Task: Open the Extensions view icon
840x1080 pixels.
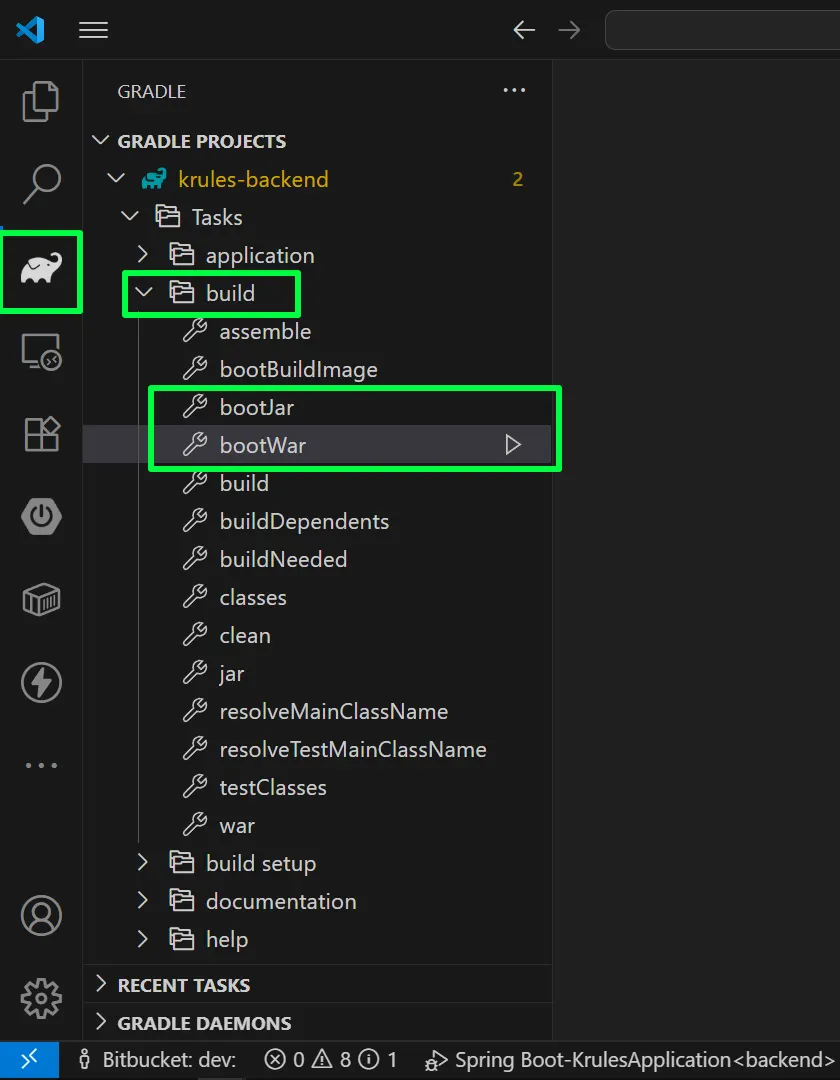Action: point(41,434)
